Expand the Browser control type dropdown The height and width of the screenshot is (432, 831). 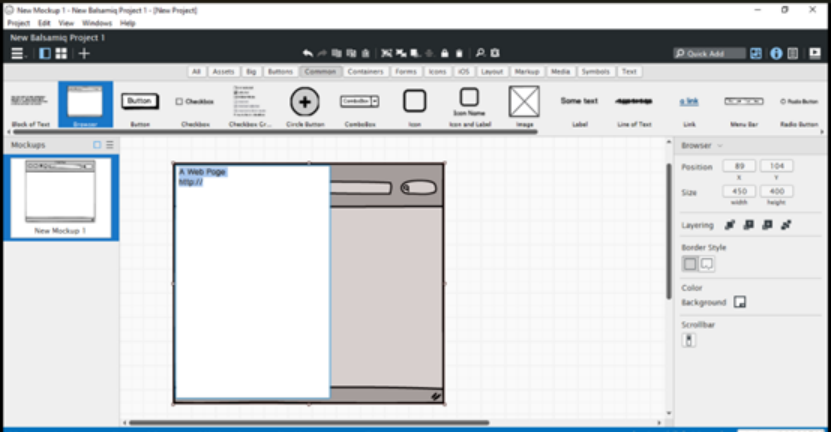[720, 146]
